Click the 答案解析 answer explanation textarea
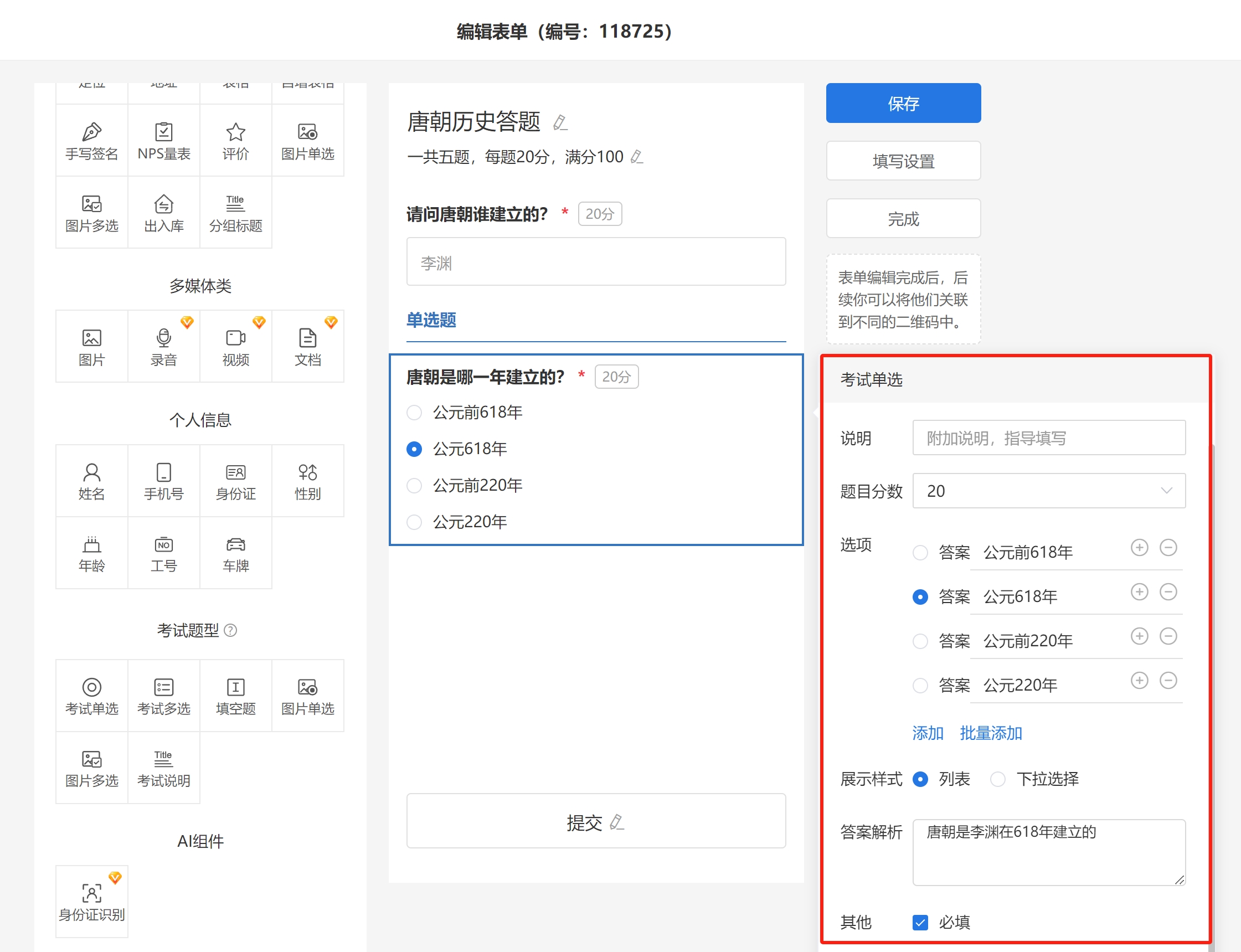Image resolution: width=1241 pixels, height=952 pixels. [x=1048, y=852]
